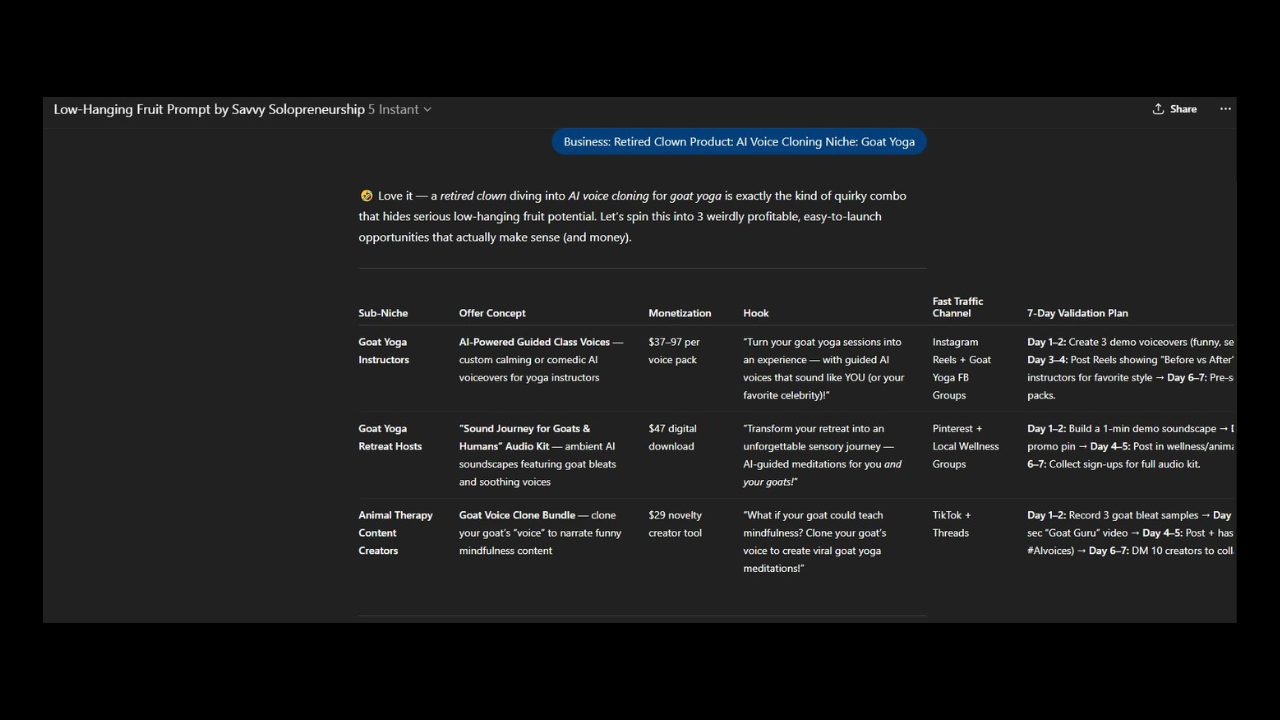Expand the 5 Instant model dropdown
Image resolution: width=1280 pixels, height=720 pixels.
[x=400, y=109]
